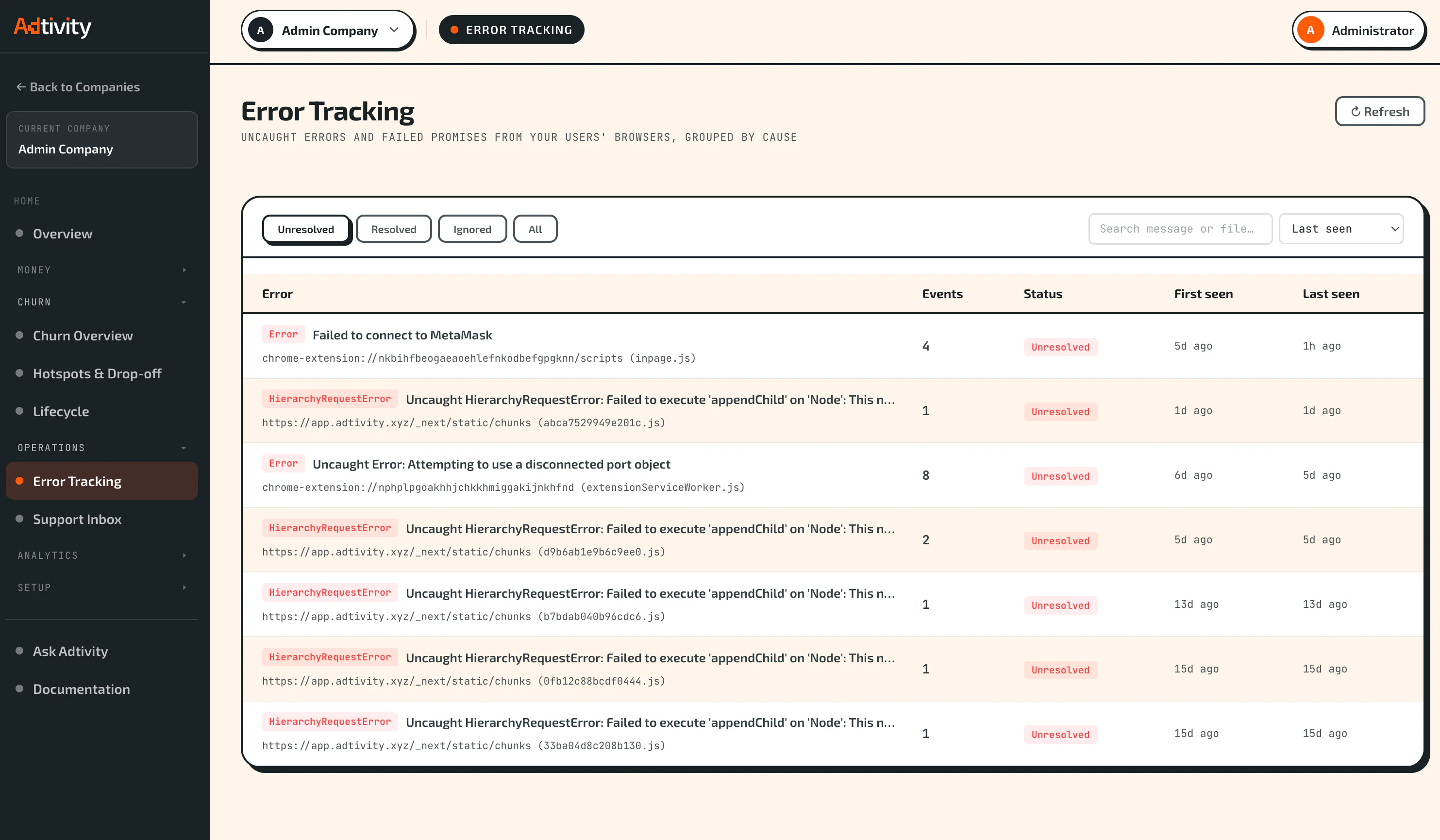This screenshot has width=1440, height=840.
Task: Open the Failed to connect to MetaMask error
Action: point(833,346)
